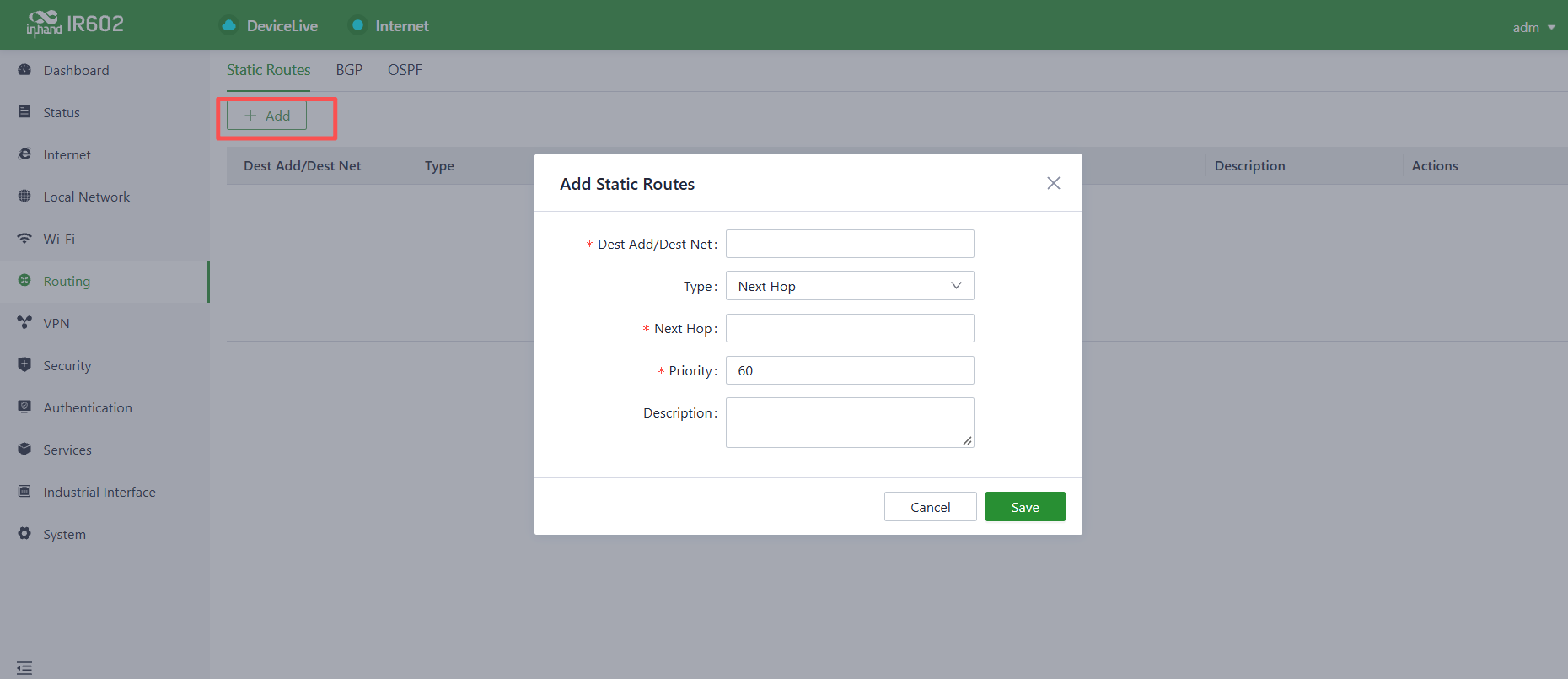Image resolution: width=1568 pixels, height=679 pixels.
Task: Click the Authentication sidebar icon
Action: tap(24, 407)
